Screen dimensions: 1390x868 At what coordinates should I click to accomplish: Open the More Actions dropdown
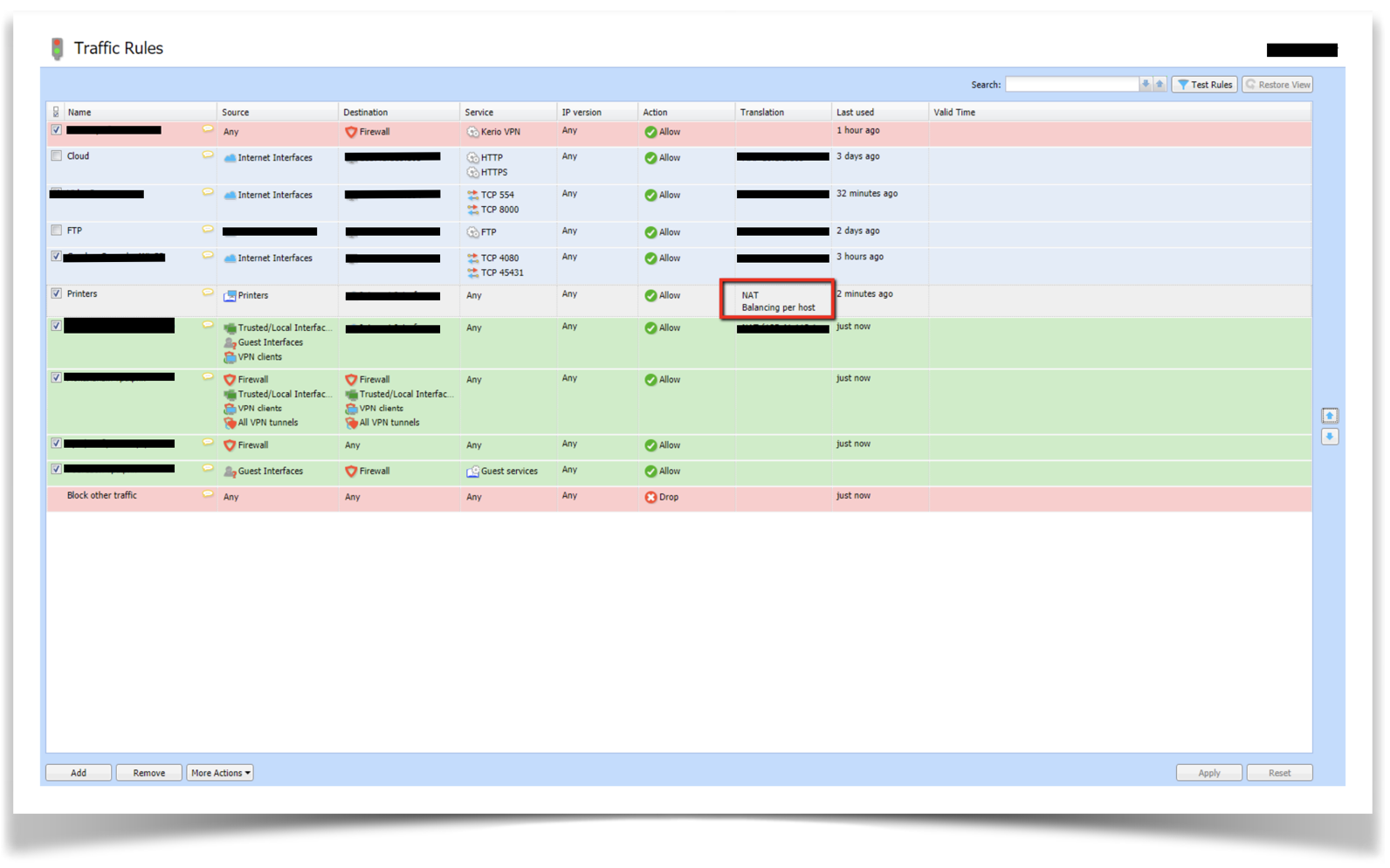point(220,773)
